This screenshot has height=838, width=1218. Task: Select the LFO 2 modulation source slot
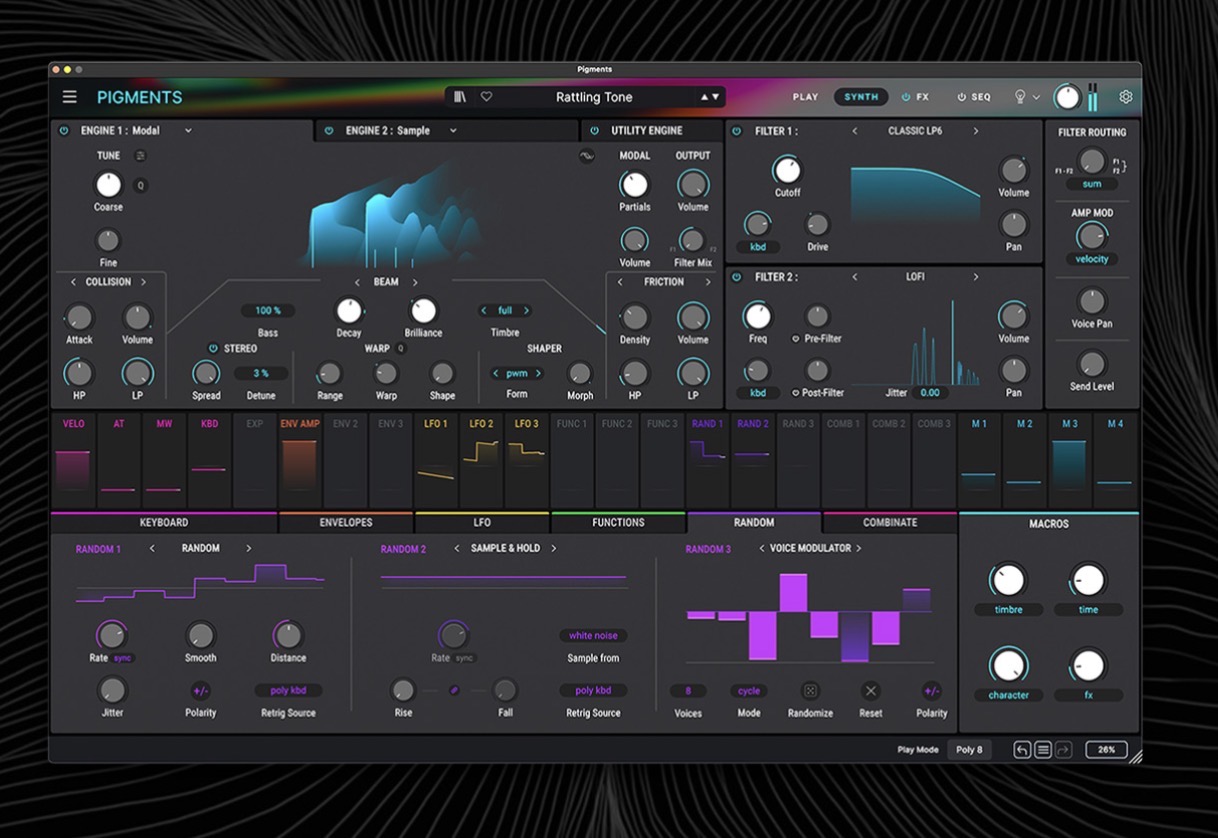pos(481,455)
